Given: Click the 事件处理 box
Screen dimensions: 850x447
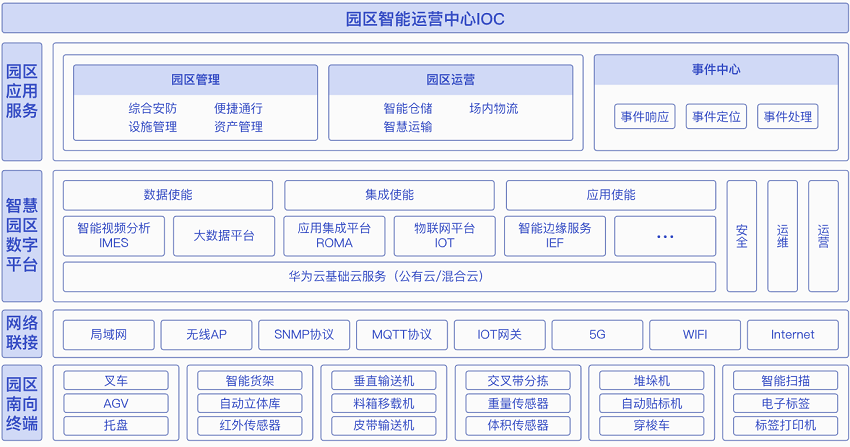Looking at the screenshot, I should pyautogui.click(x=788, y=116).
